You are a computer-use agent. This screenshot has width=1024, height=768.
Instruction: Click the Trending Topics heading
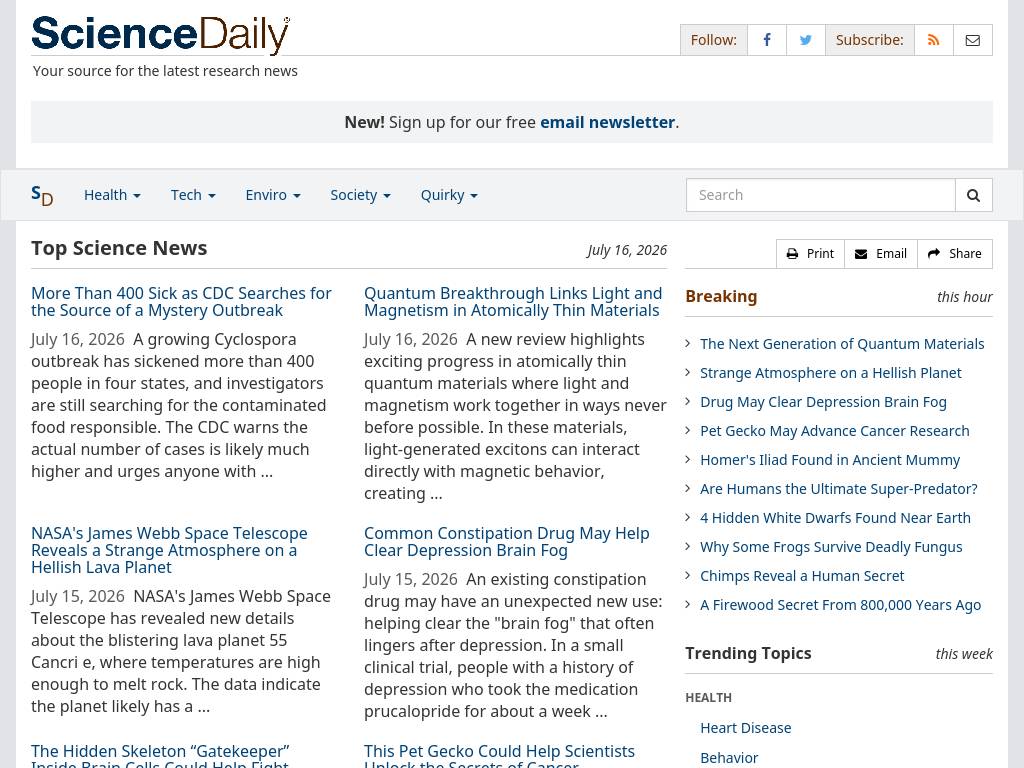point(748,654)
